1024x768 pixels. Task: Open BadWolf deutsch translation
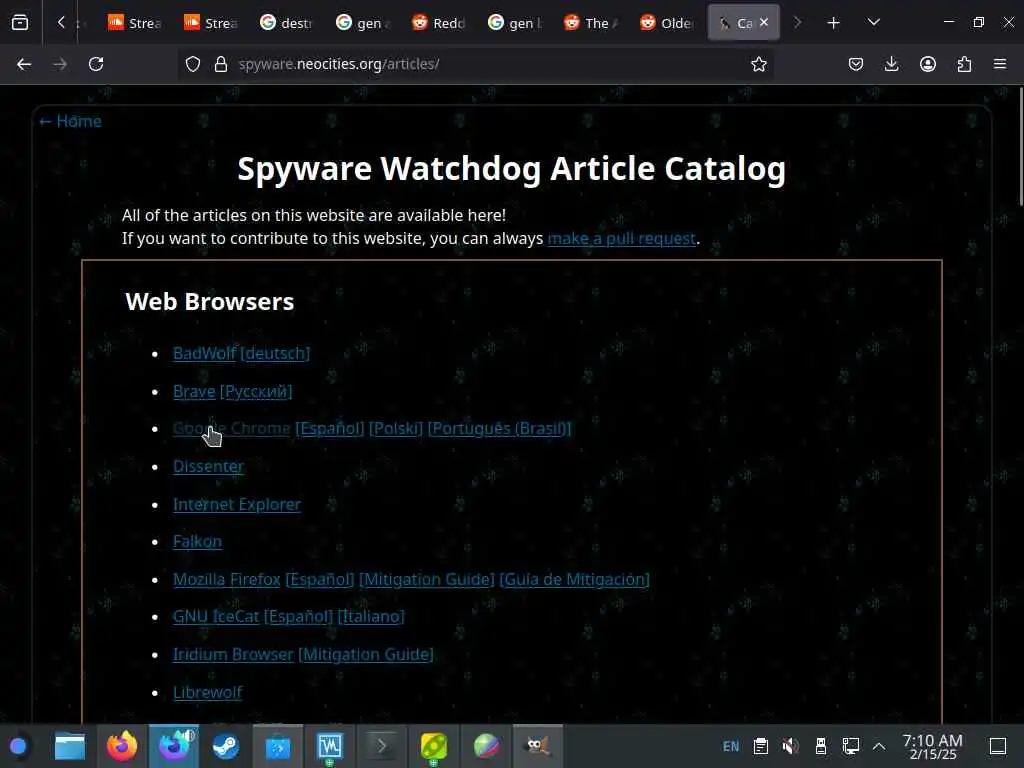point(275,353)
